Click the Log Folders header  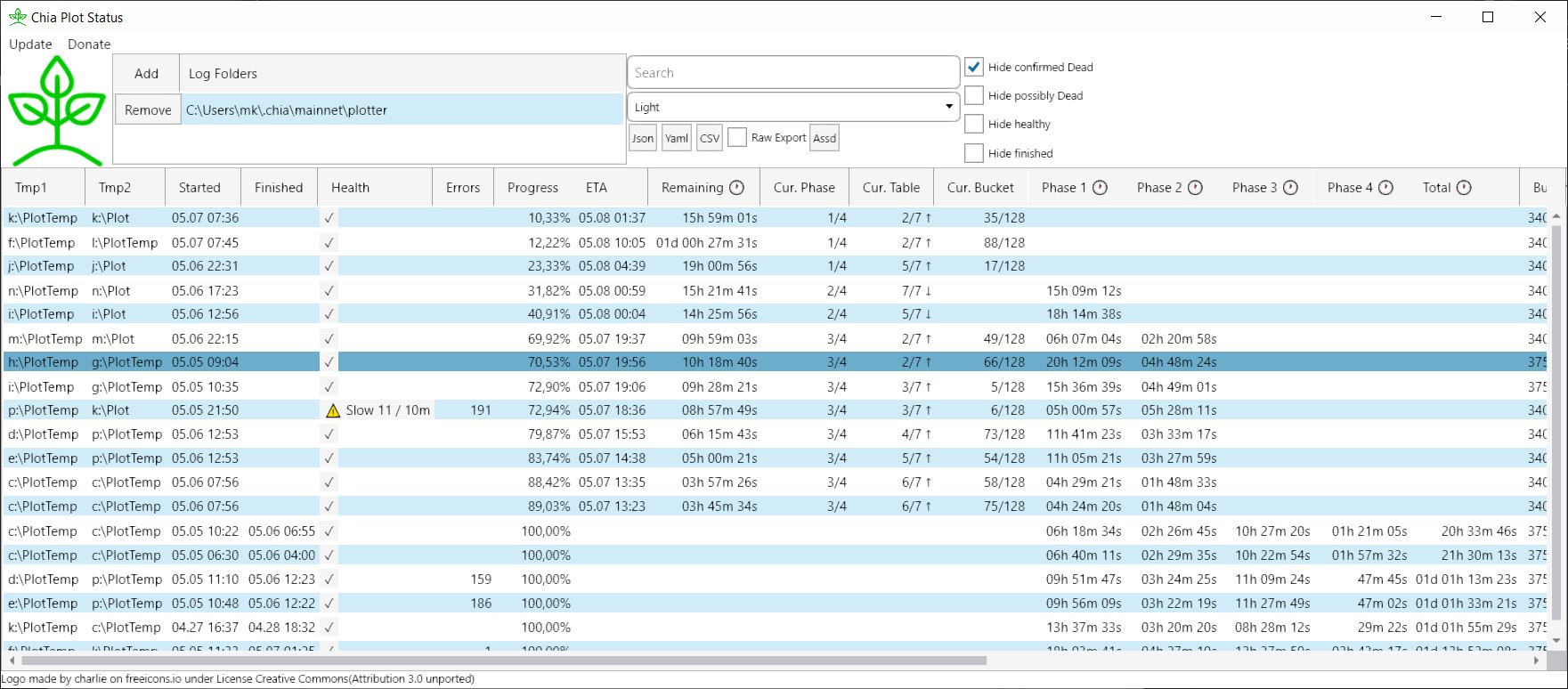[x=402, y=74]
